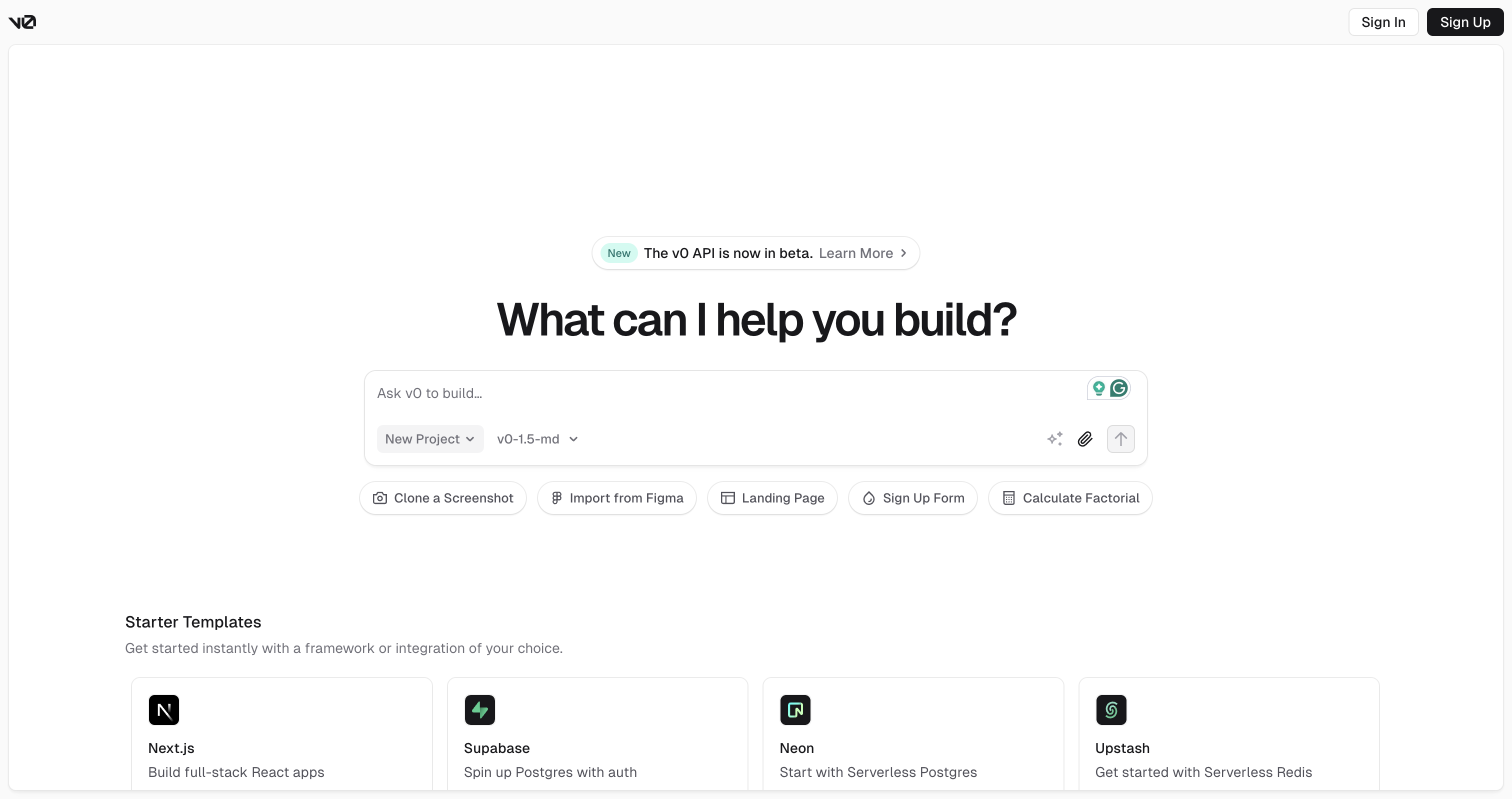Expand the New Project dropdown
Viewport: 1512px width, 799px height.
tap(429, 439)
